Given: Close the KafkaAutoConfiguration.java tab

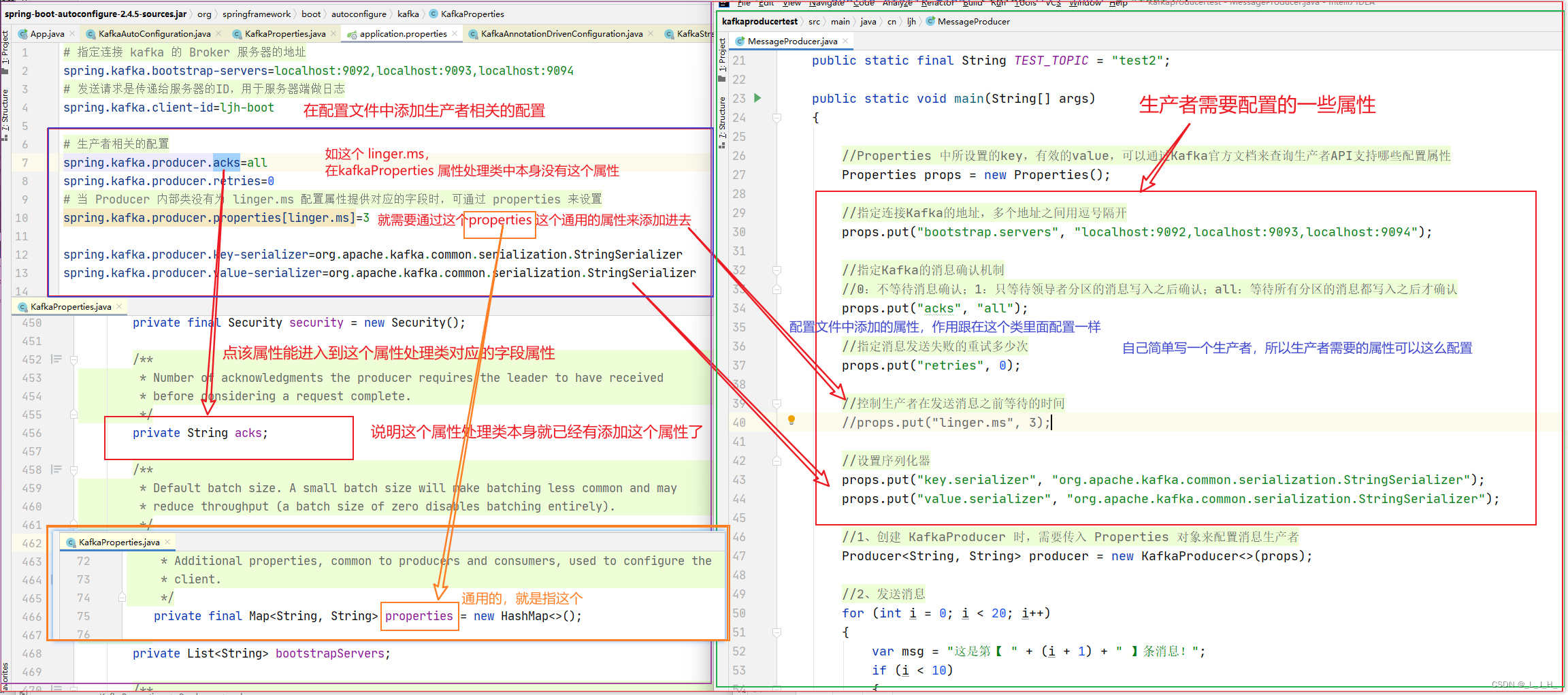Looking at the screenshot, I should tap(218, 33).
